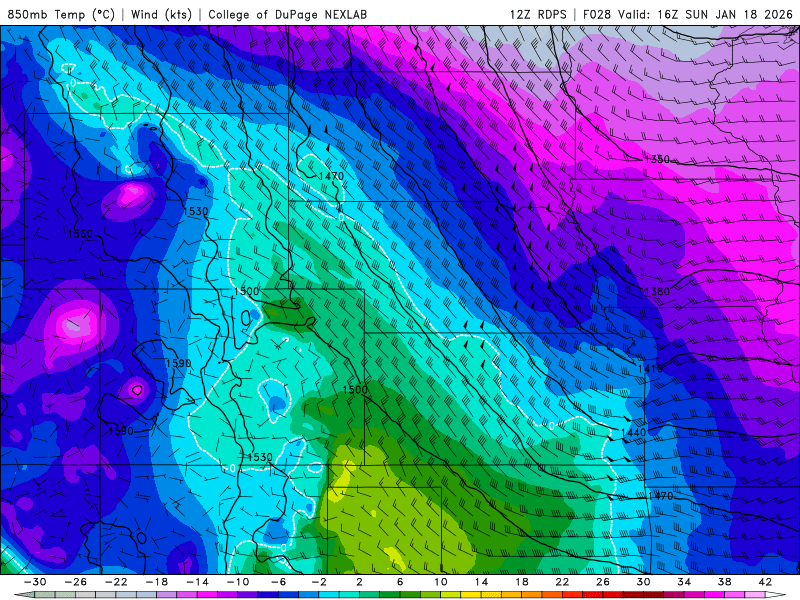This screenshot has width=800, height=600.
Task: Select the "College of DuPage NEXLAB" text
Action: pyautogui.click(x=287, y=14)
